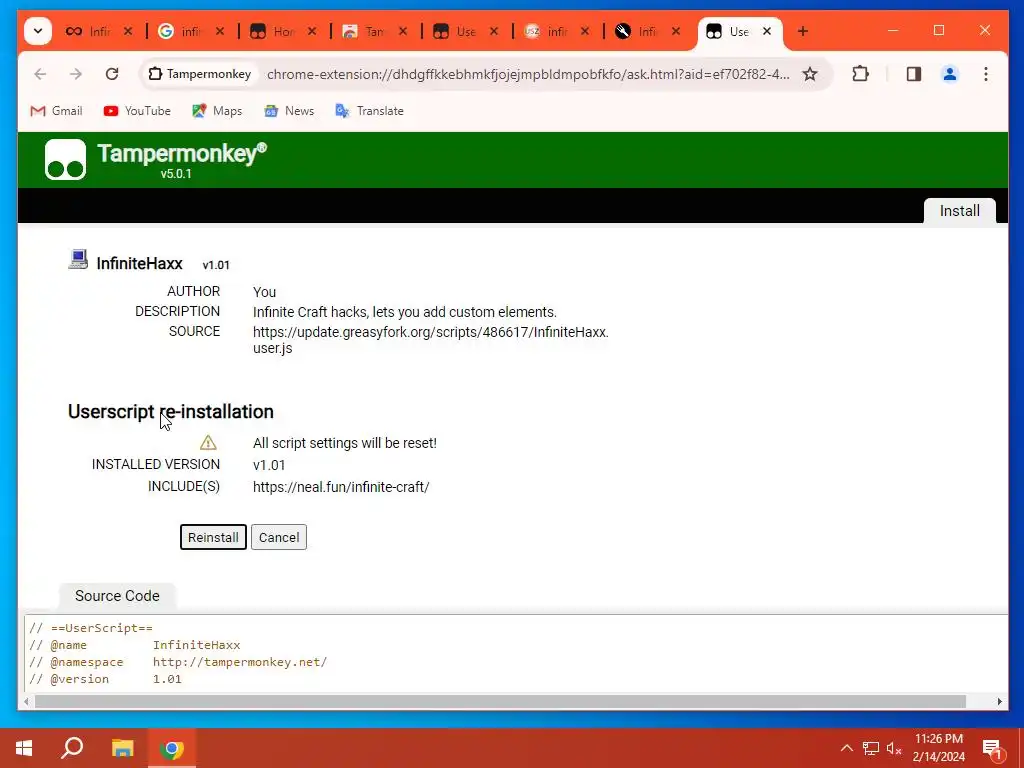Open File Explorer from taskbar
Viewport: 1024px width, 768px height.
point(122,748)
